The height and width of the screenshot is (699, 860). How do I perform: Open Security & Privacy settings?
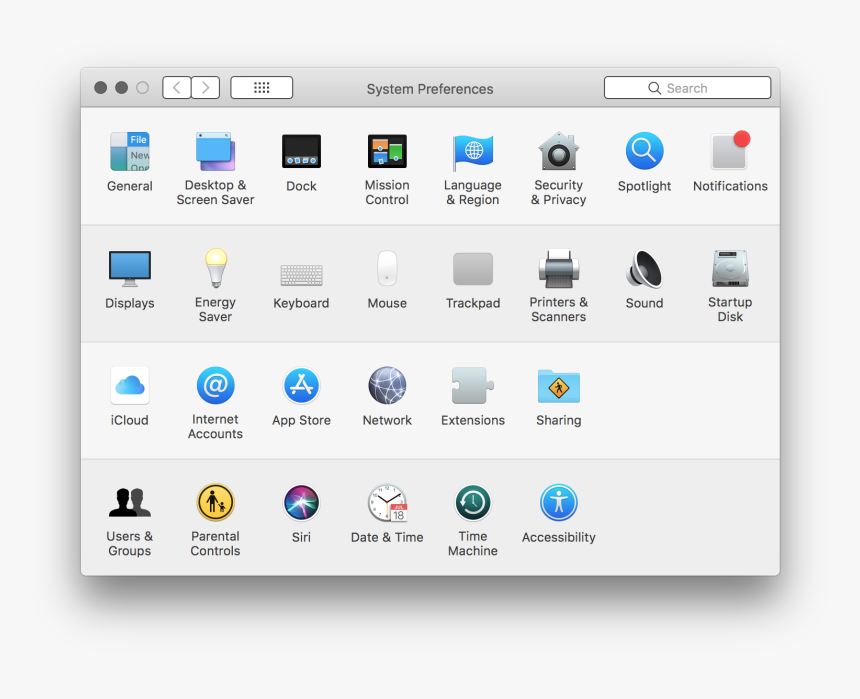558,152
